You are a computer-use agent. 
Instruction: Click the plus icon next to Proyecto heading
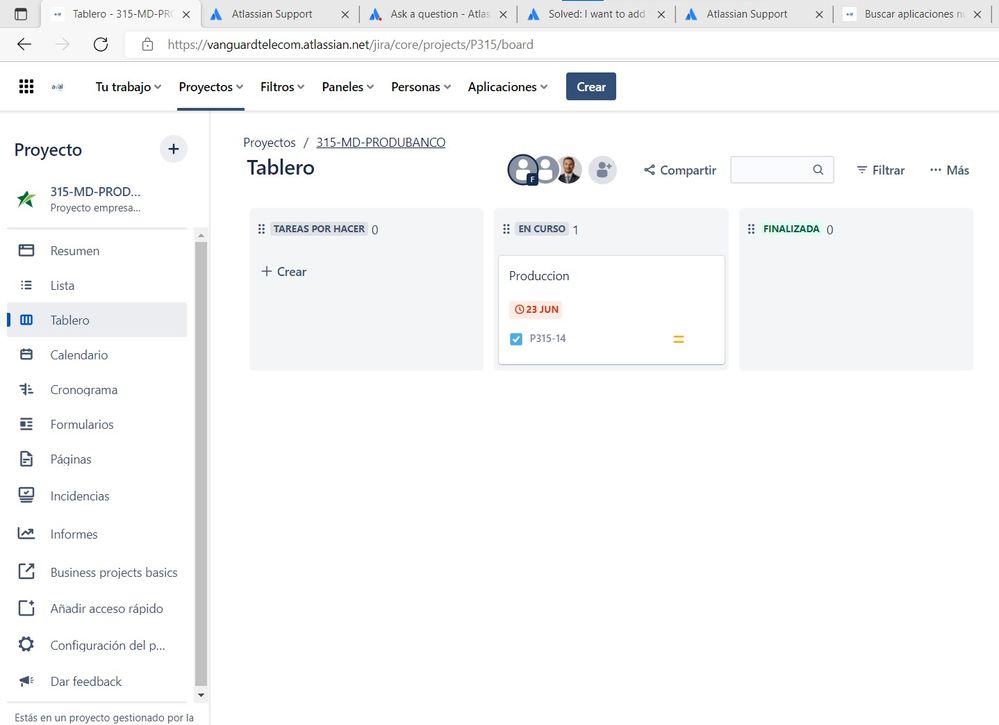pos(173,149)
